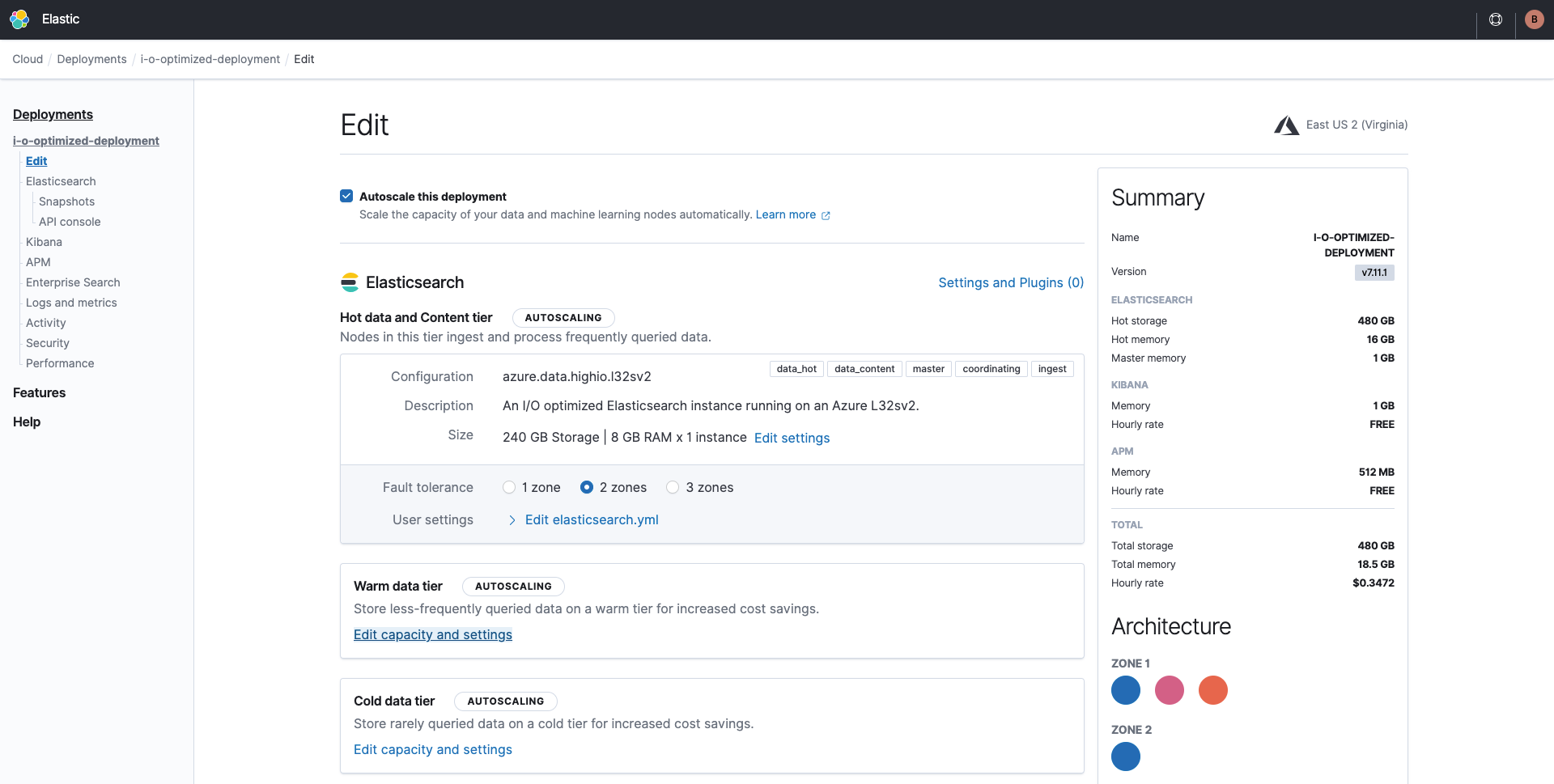Open i-o-optimized-deployment breadcrumb
The width and height of the screenshot is (1554, 784).
(210, 59)
